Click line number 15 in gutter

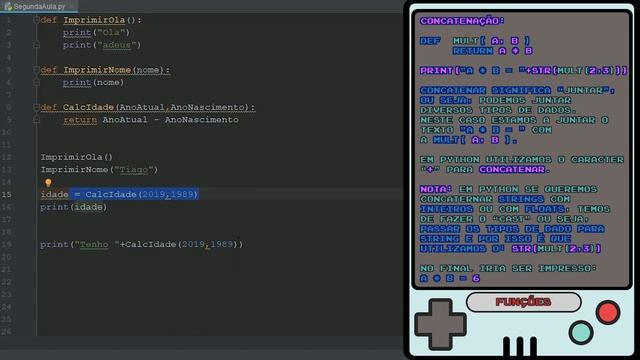tap(7, 194)
